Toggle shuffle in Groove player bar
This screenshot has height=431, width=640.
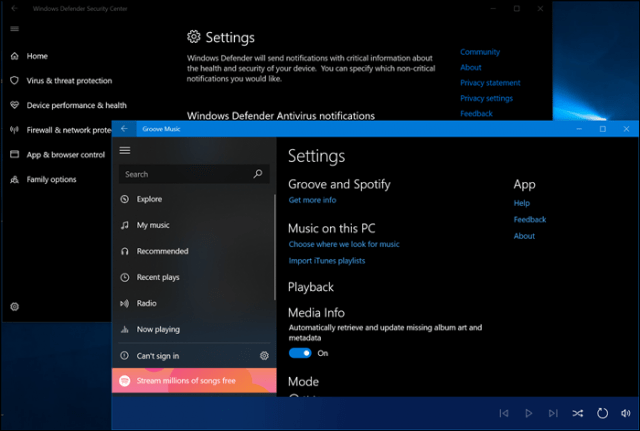coord(578,413)
